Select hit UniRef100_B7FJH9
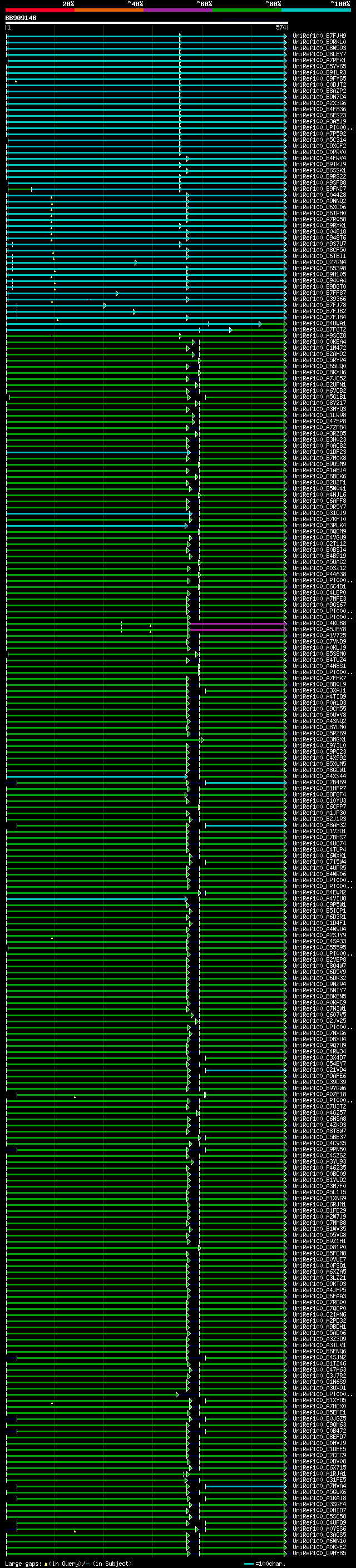This screenshot has height=1568, width=356. pos(319,37)
